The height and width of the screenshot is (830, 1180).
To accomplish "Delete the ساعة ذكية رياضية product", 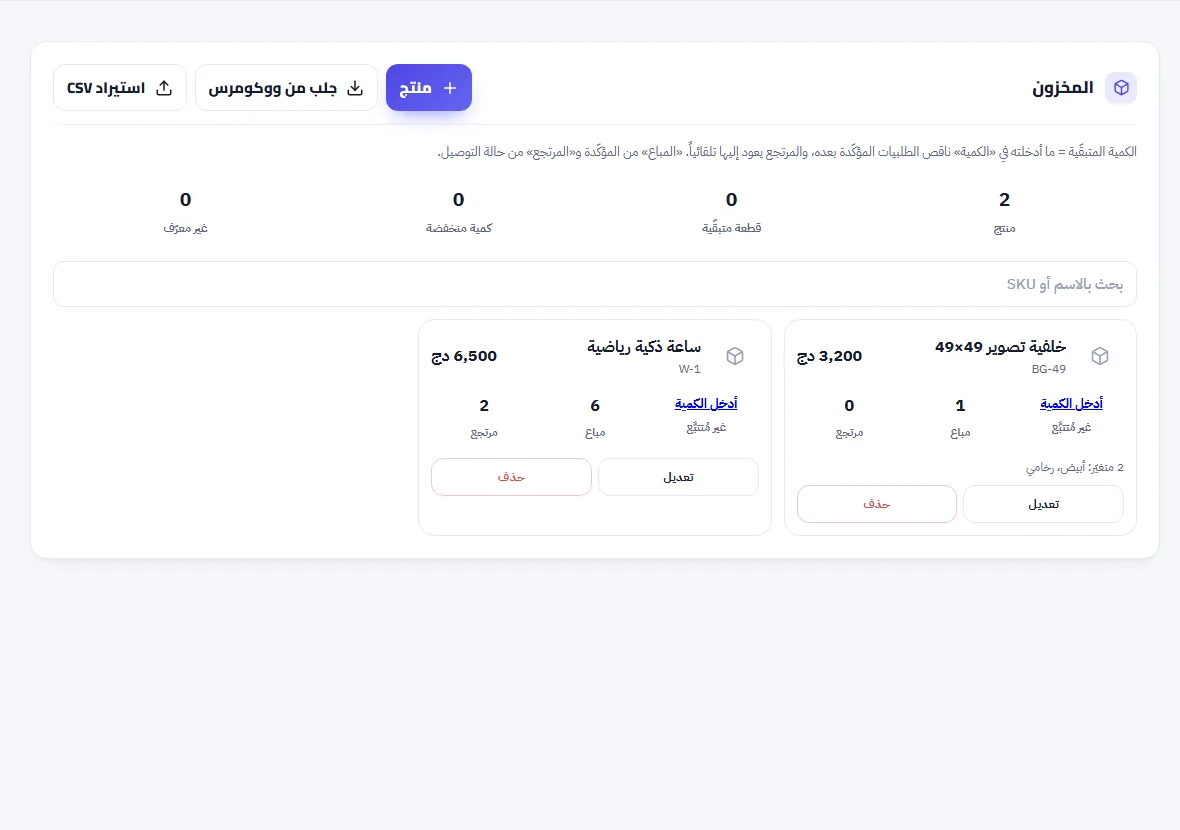I will (x=511, y=477).
